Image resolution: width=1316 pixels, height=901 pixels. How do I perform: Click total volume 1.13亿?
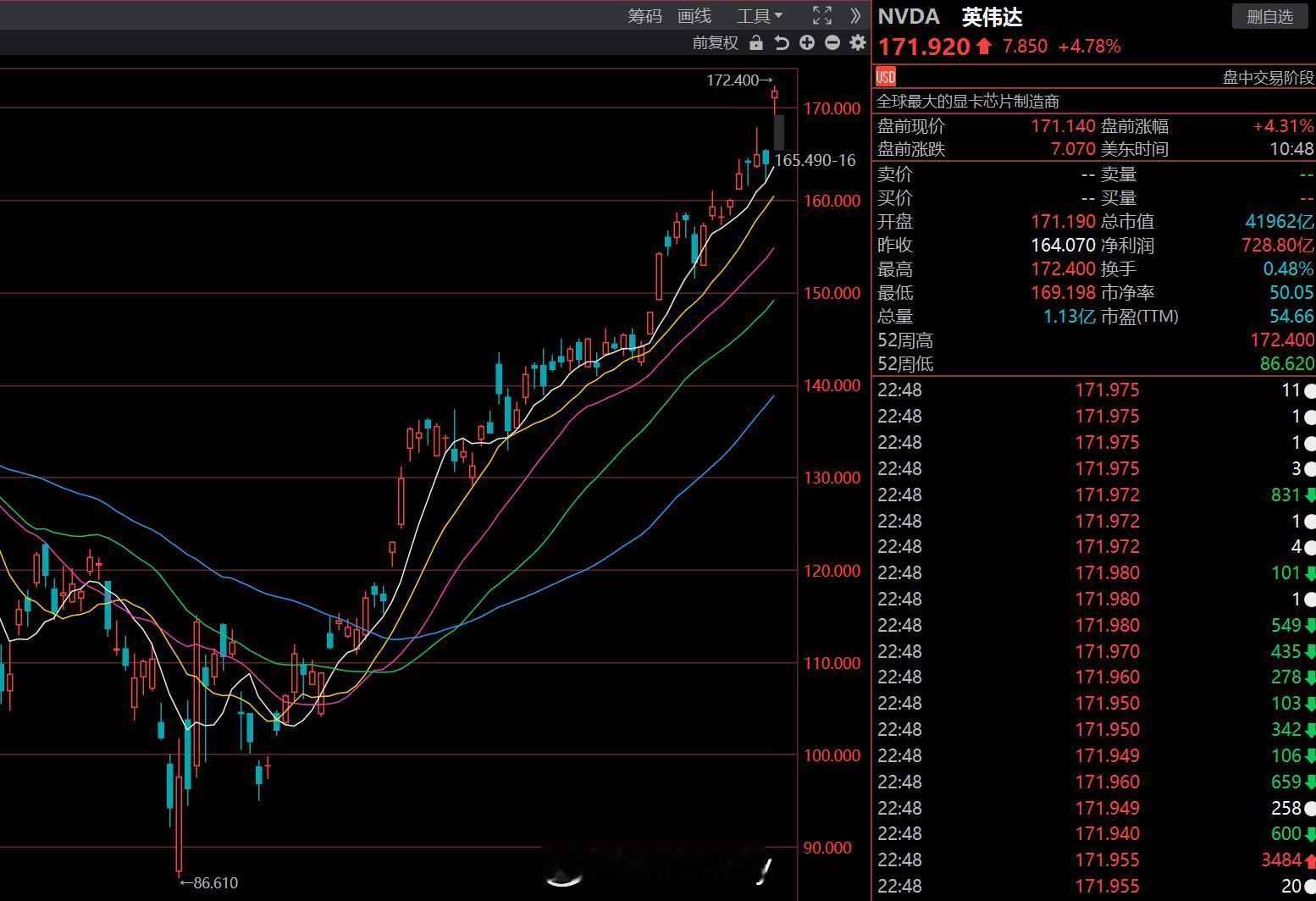(1069, 317)
